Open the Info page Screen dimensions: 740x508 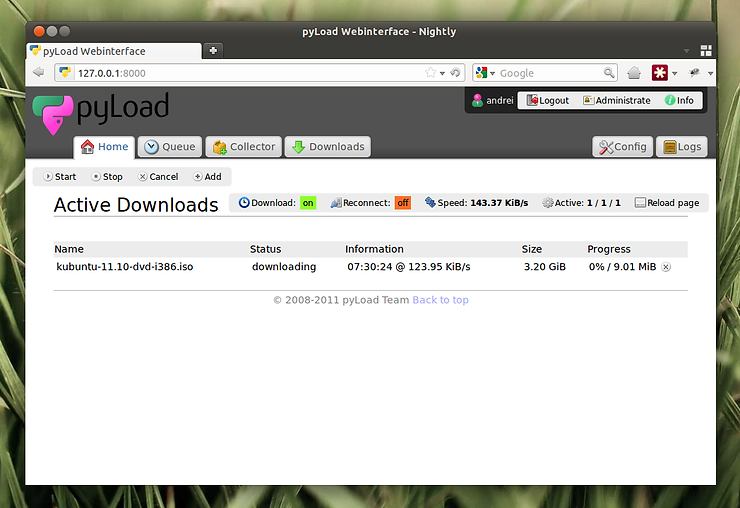[679, 101]
